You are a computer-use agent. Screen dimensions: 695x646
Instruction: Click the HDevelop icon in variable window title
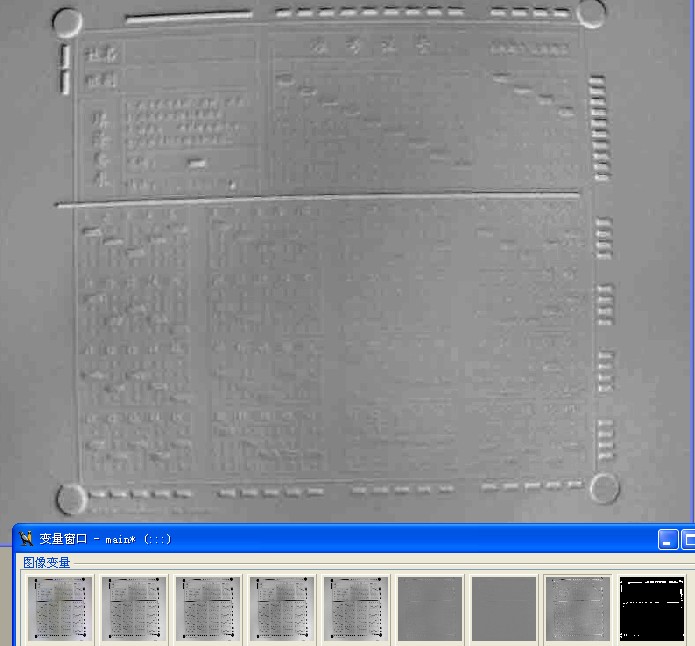(x=26, y=539)
